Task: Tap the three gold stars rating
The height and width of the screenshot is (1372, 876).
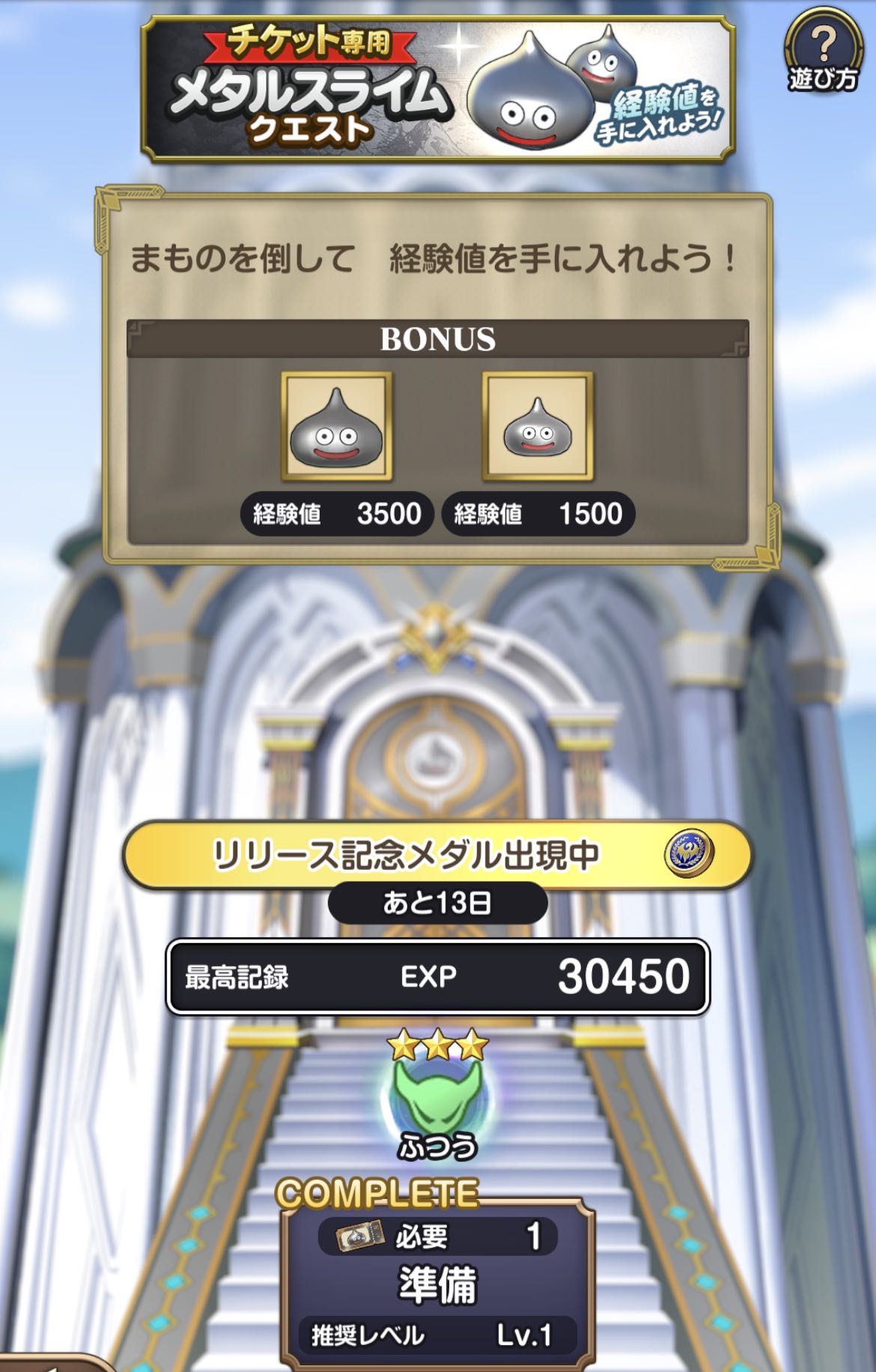Action: pyautogui.click(x=438, y=1045)
